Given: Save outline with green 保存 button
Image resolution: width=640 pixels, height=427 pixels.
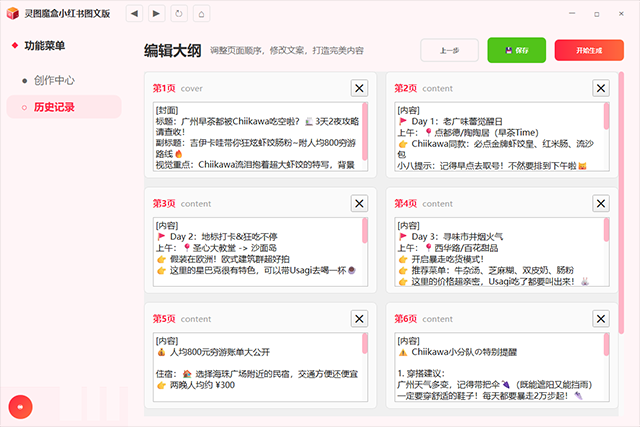Looking at the screenshot, I should pos(516,50).
